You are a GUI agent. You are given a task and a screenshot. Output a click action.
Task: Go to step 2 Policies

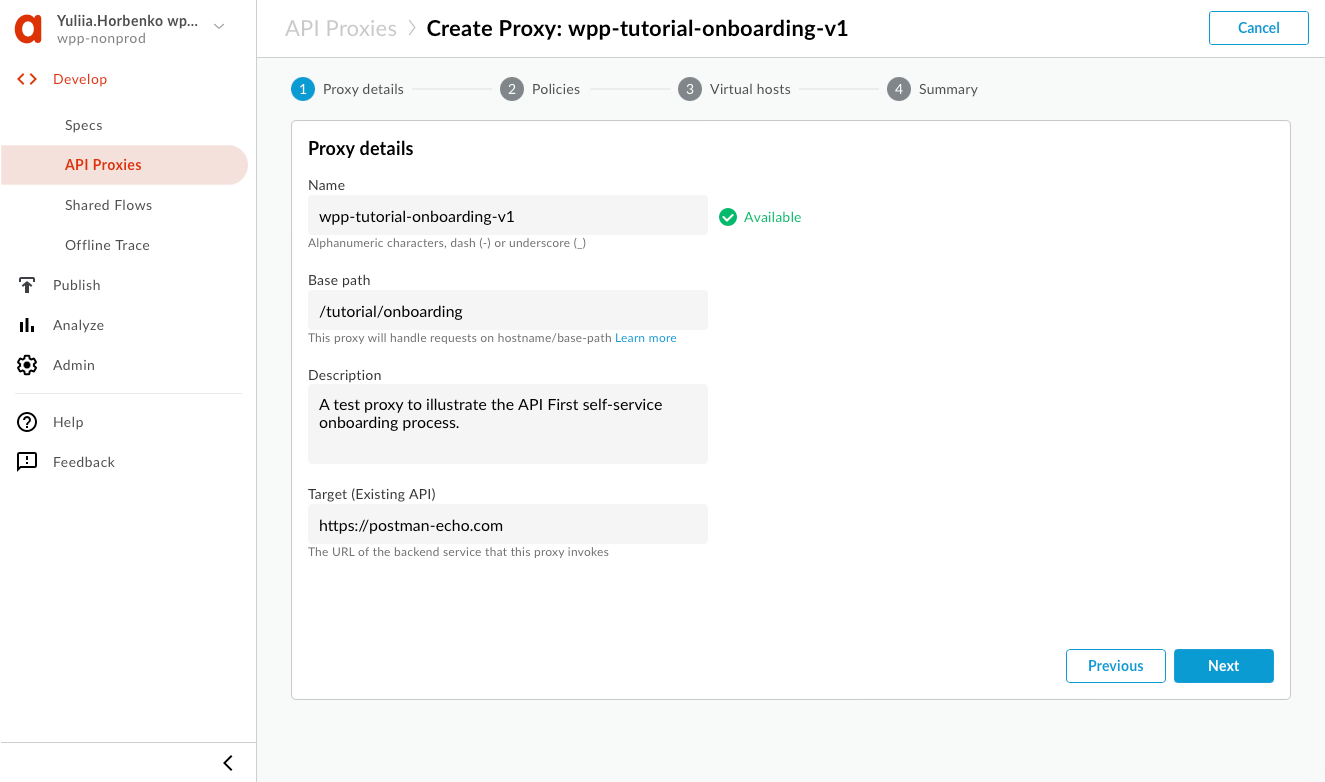point(541,89)
